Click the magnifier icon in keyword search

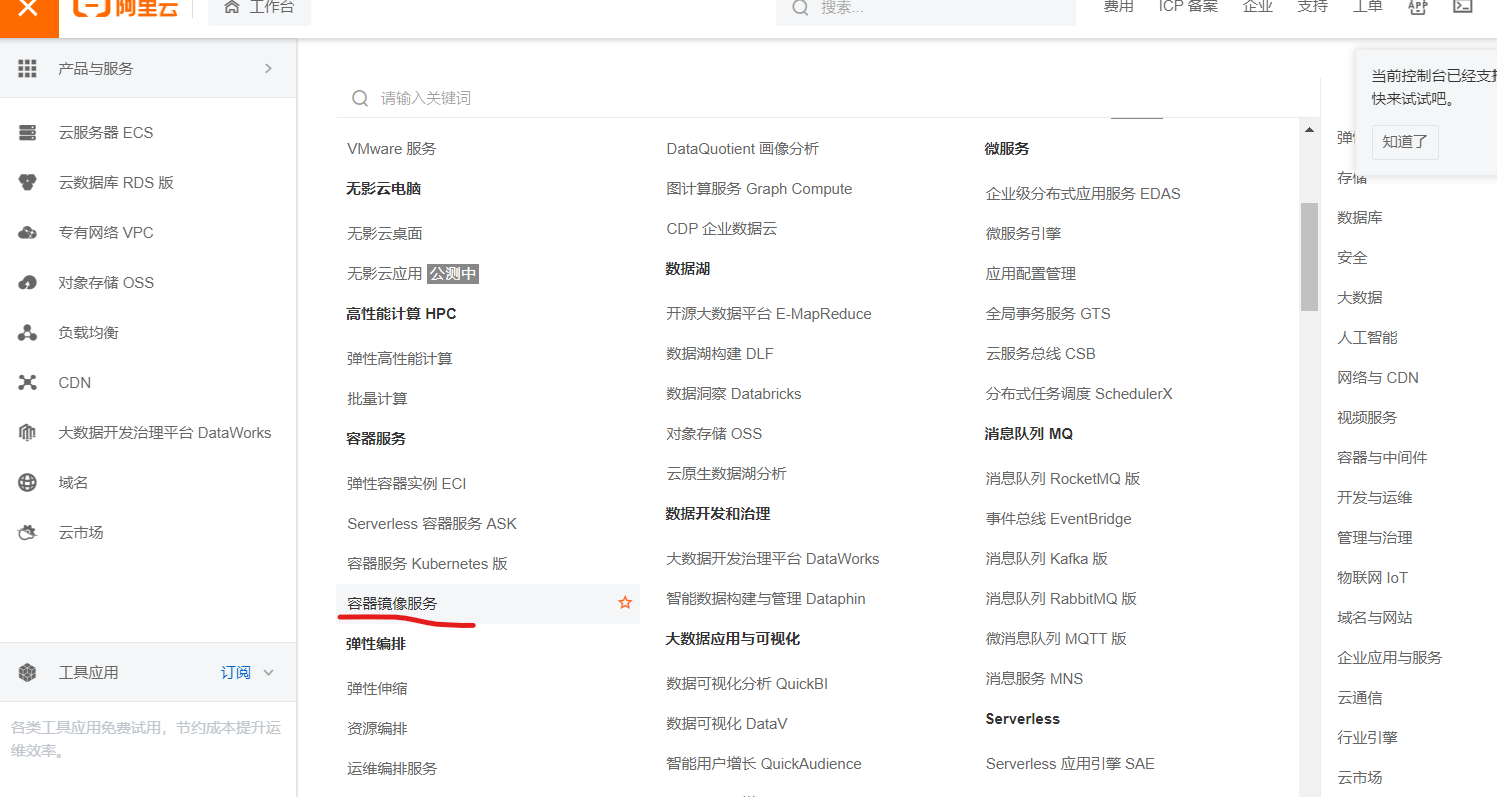pyautogui.click(x=360, y=98)
